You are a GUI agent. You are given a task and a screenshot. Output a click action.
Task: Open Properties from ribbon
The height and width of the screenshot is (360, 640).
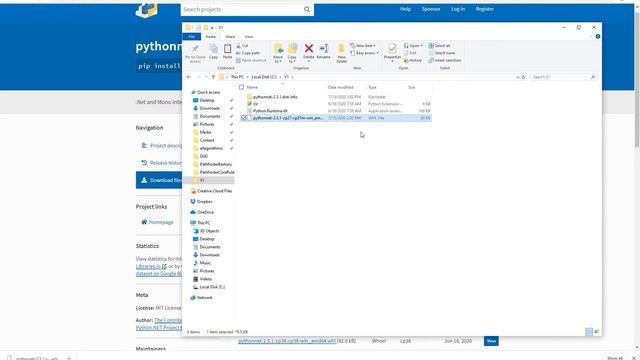coord(392,53)
